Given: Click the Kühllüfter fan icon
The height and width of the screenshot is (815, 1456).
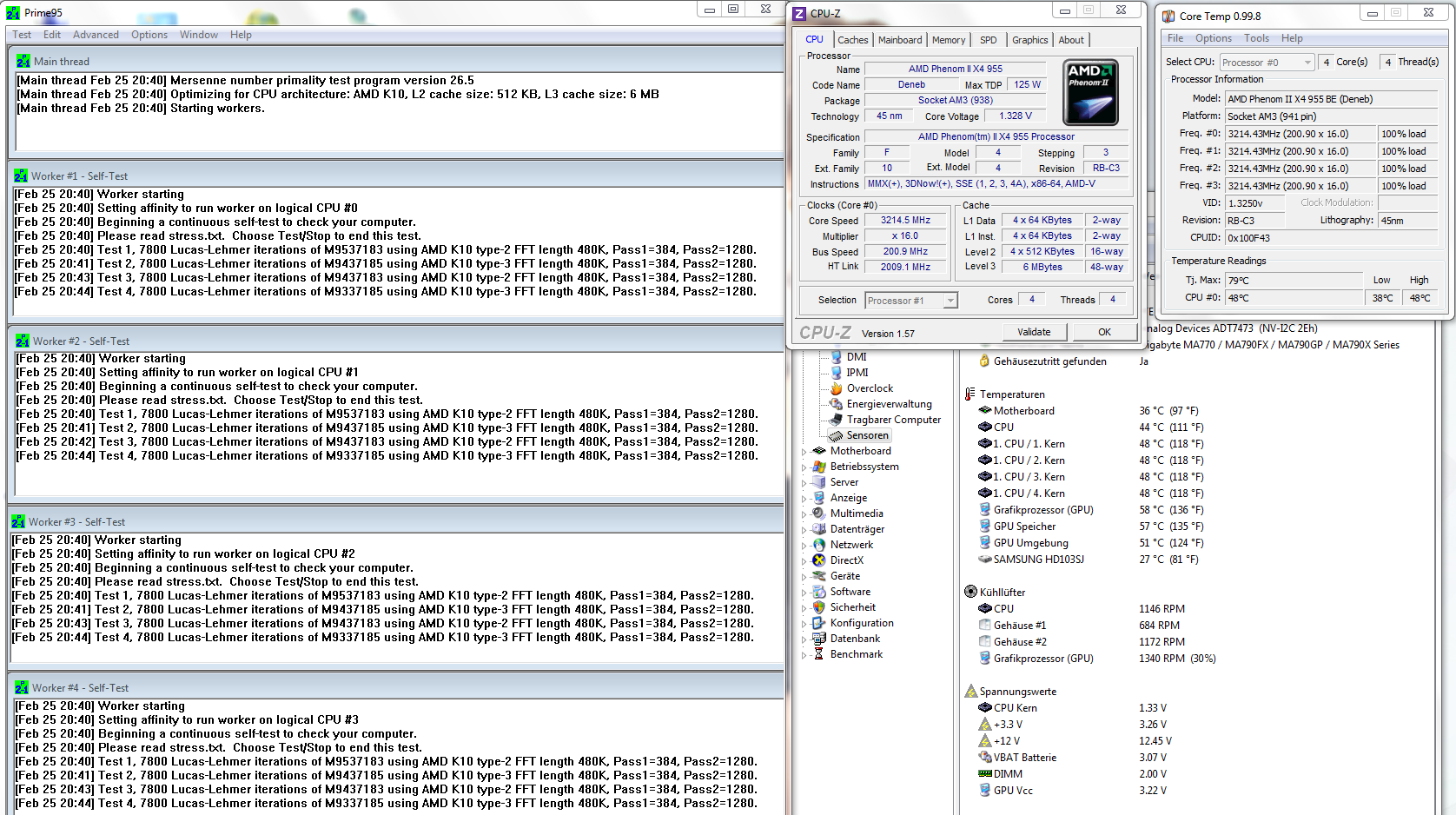Looking at the screenshot, I should point(970,593).
